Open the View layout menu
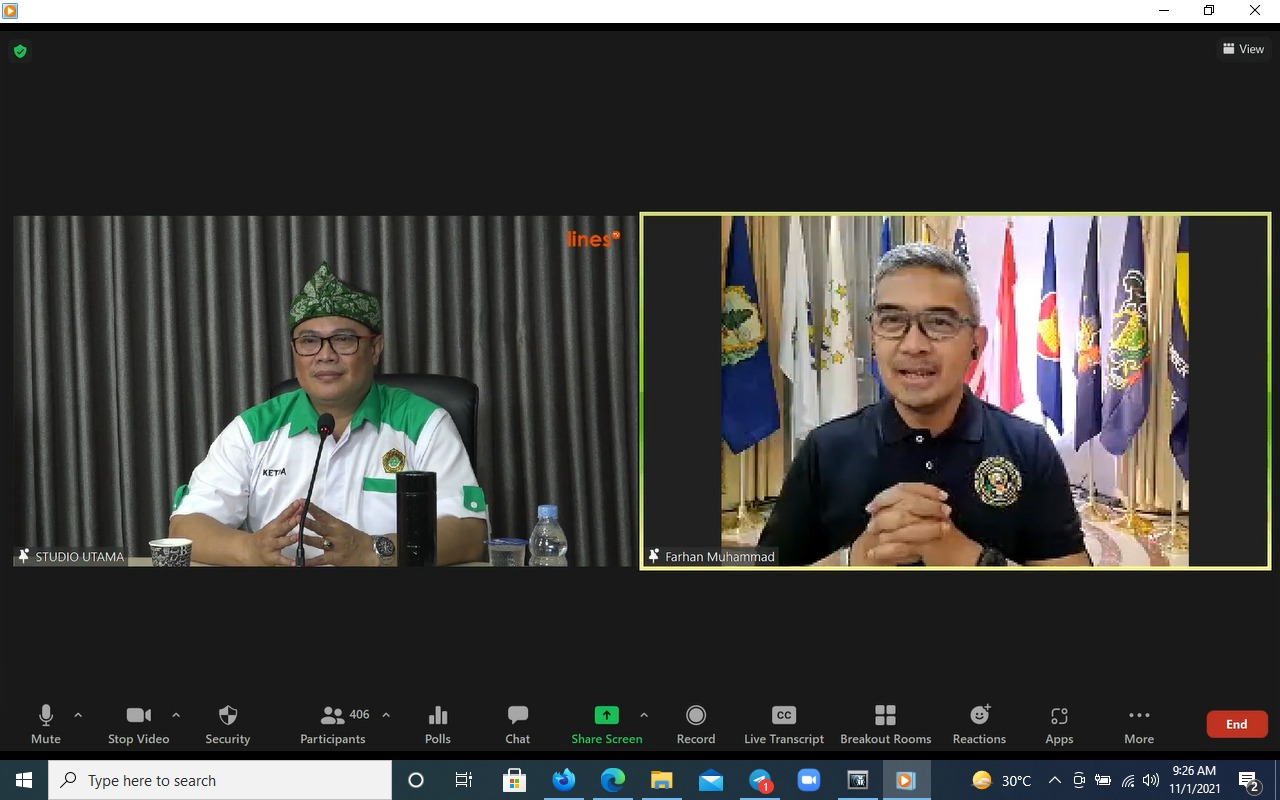The width and height of the screenshot is (1280, 800). pos(1243,48)
